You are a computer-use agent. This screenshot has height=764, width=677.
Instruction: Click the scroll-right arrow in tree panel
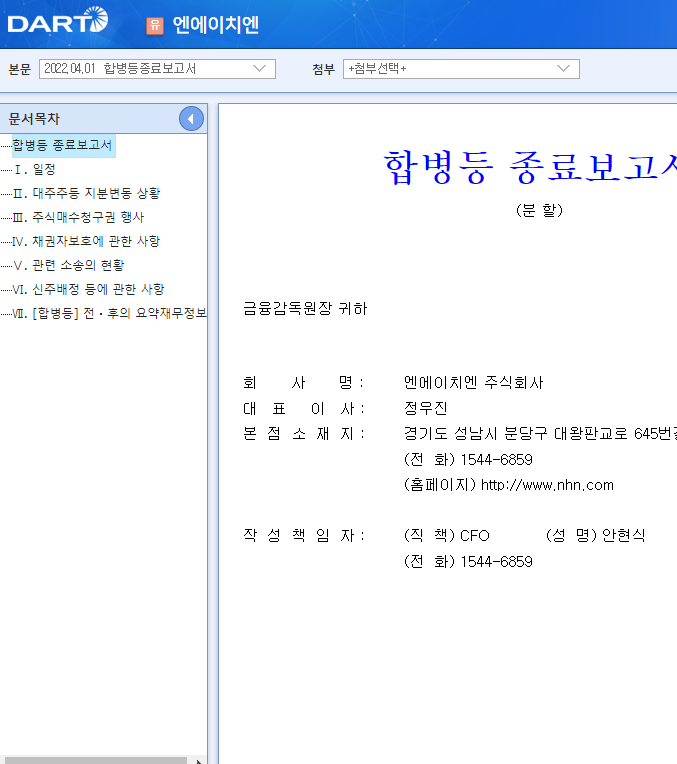(198, 761)
